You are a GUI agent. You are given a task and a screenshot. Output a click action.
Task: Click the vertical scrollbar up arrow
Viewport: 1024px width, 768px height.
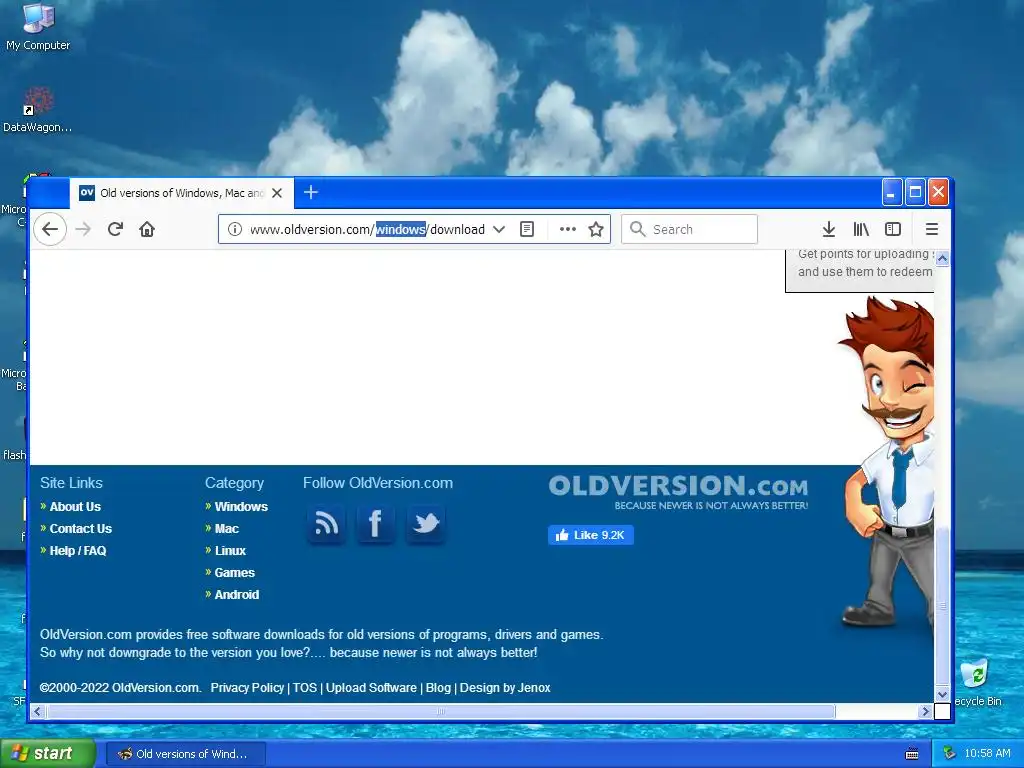tap(942, 259)
